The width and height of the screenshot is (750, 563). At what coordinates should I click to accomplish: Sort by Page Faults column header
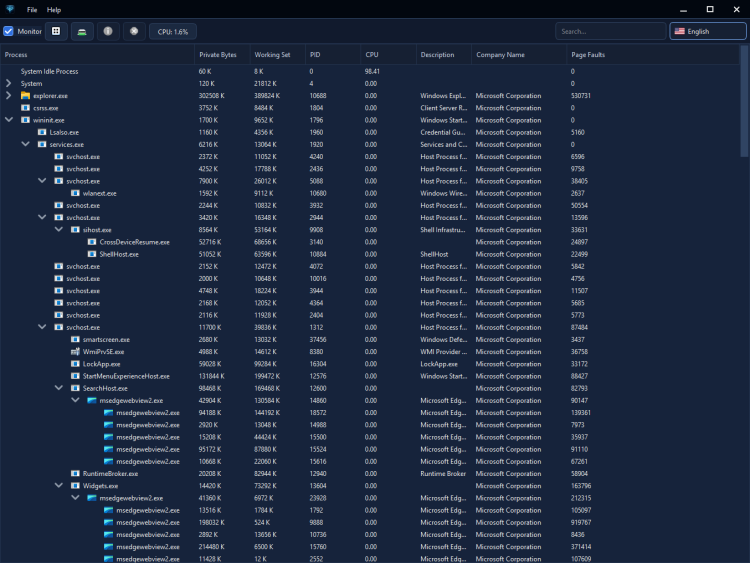tap(653, 55)
